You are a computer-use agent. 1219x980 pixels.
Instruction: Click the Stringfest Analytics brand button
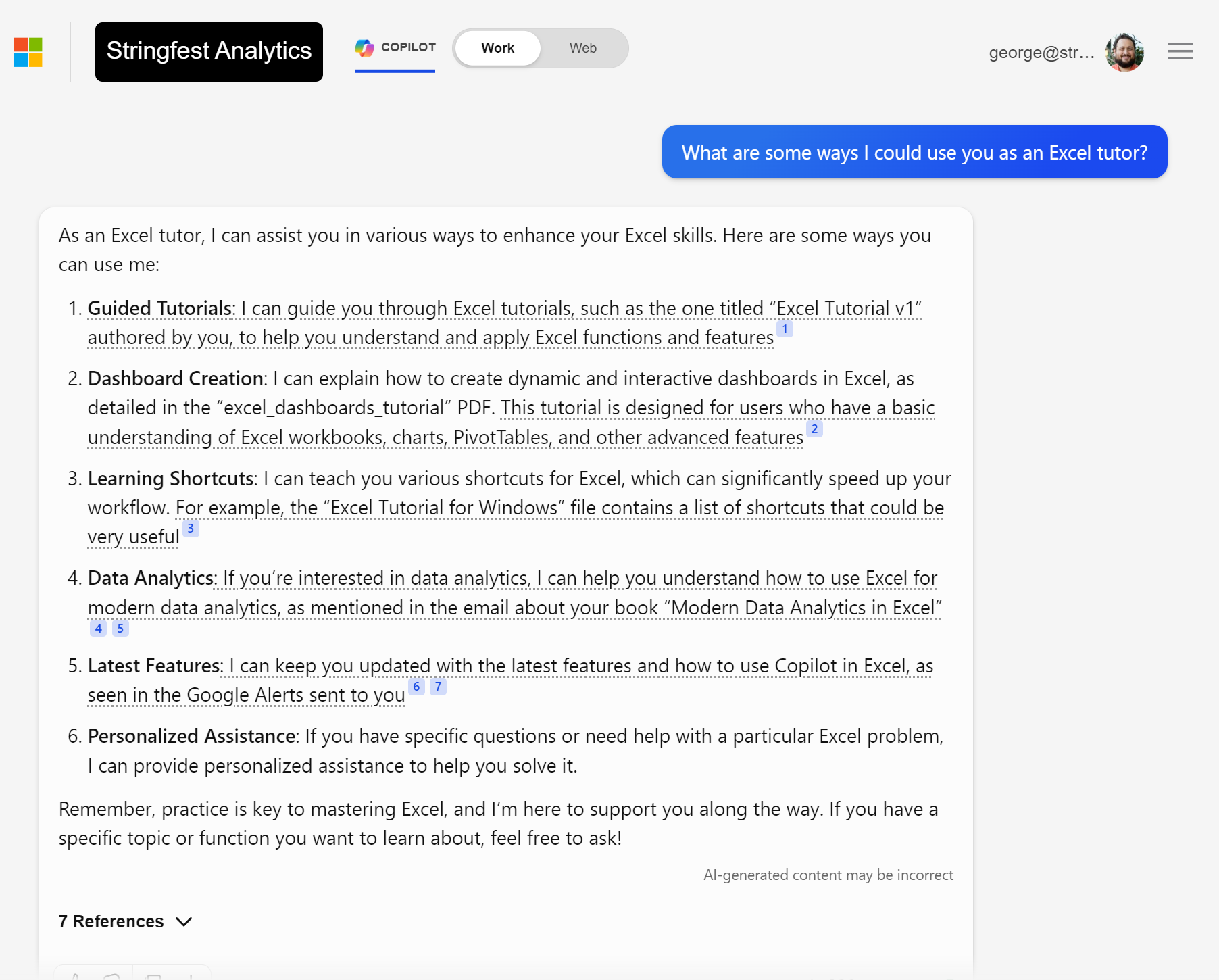tap(209, 52)
